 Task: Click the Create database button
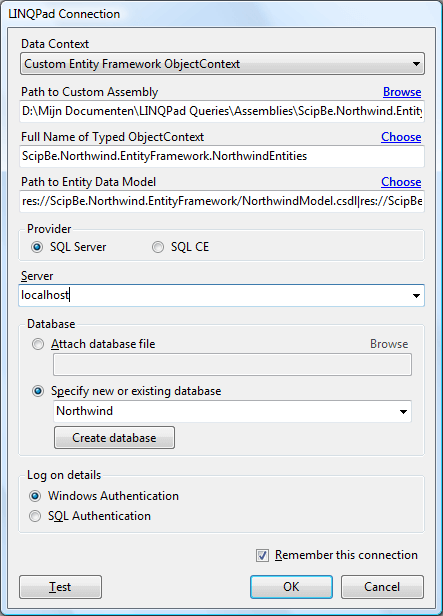[x=114, y=438]
